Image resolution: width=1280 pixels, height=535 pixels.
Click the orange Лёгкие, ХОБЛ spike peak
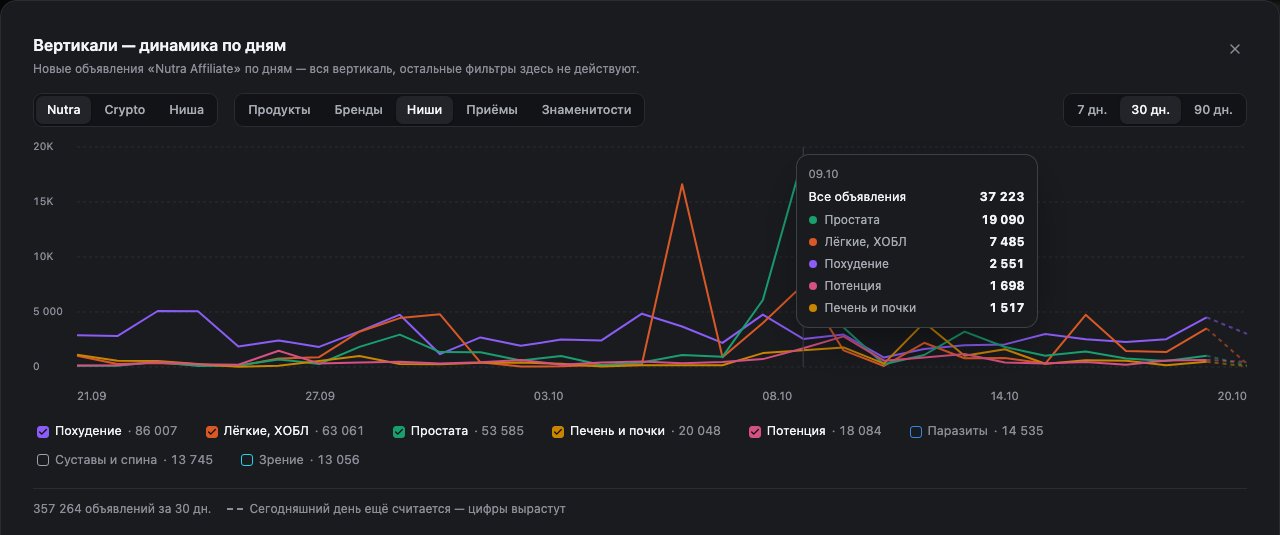click(x=681, y=185)
